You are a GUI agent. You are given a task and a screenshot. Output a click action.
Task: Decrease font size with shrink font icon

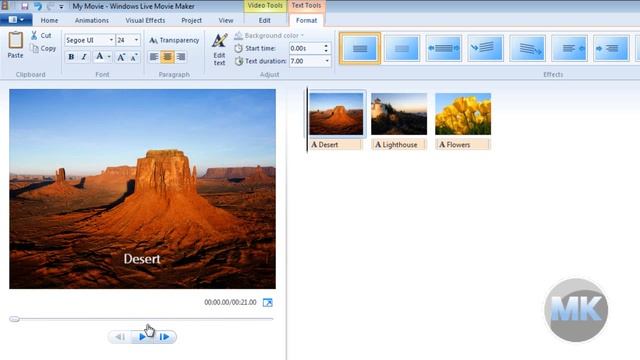click(x=134, y=57)
